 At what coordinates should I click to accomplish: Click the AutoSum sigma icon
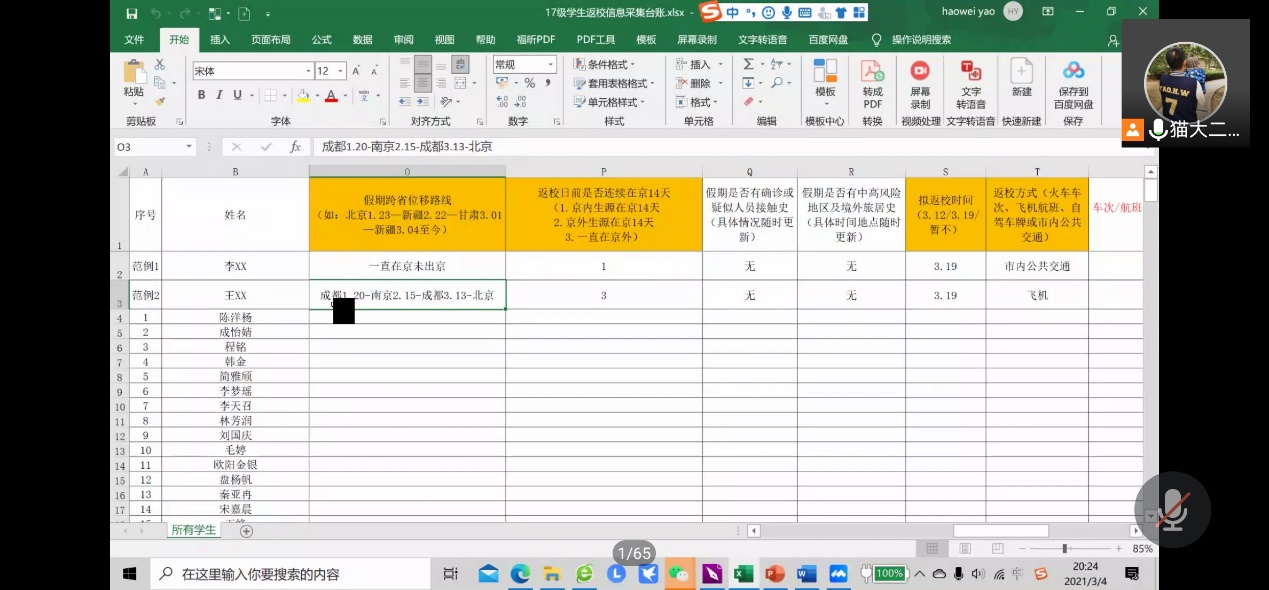pos(748,64)
